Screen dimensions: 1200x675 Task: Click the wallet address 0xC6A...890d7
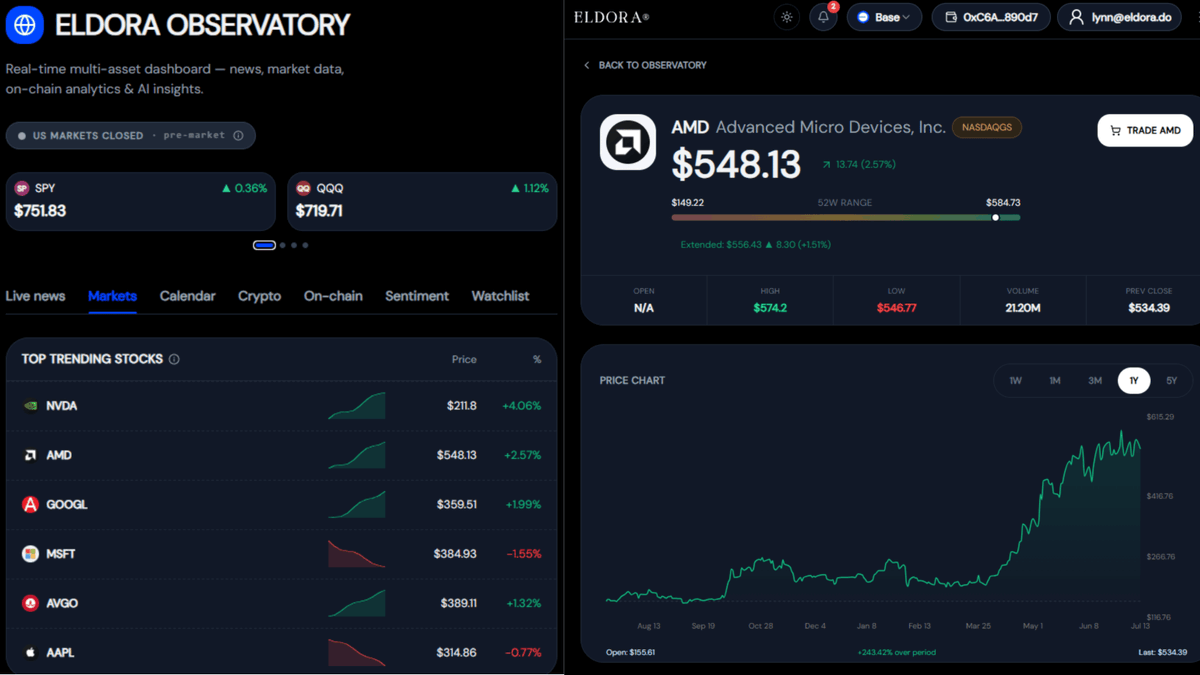pyautogui.click(x=990, y=17)
